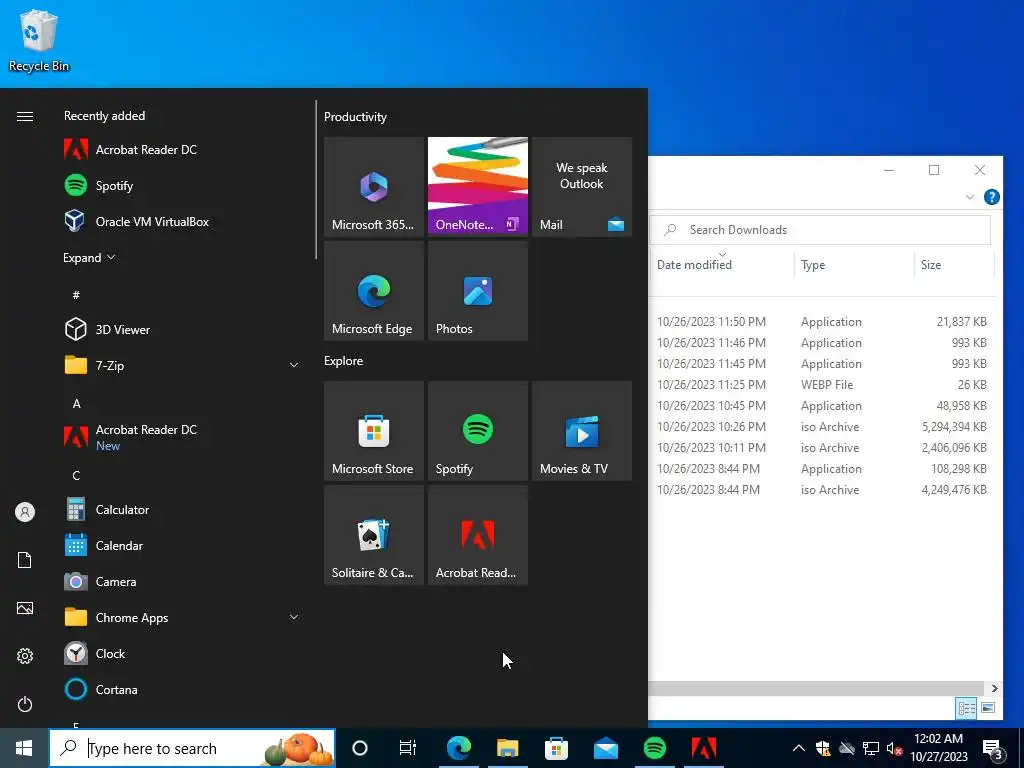Open Mail from the taskbar
This screenshot has width=1024, height=768.
point(605,748)
